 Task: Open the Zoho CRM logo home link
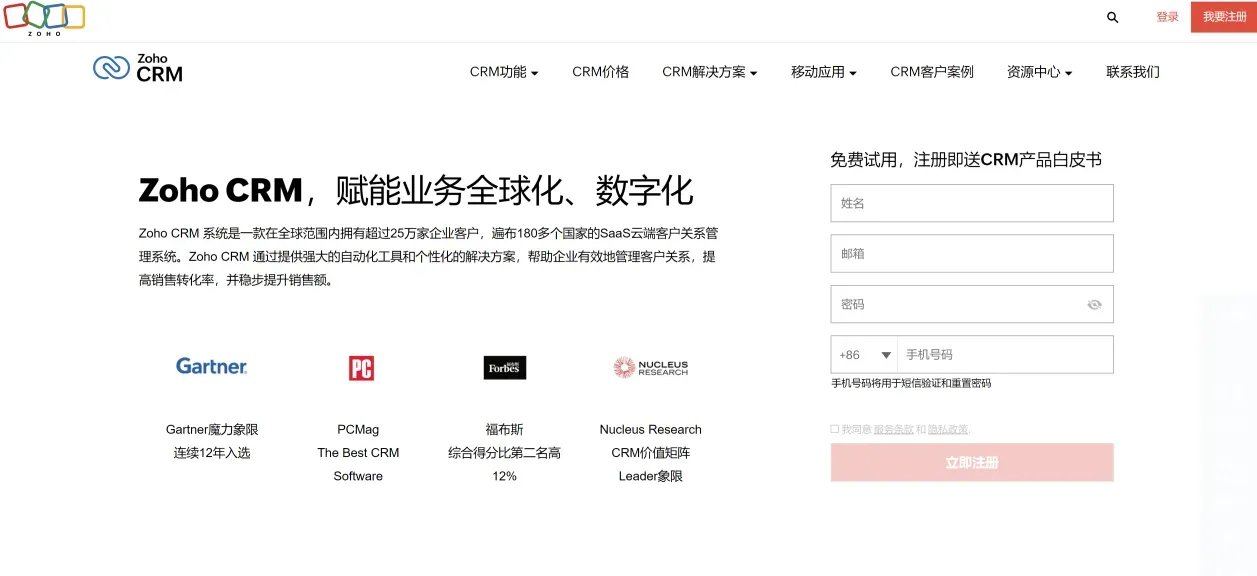138,67
